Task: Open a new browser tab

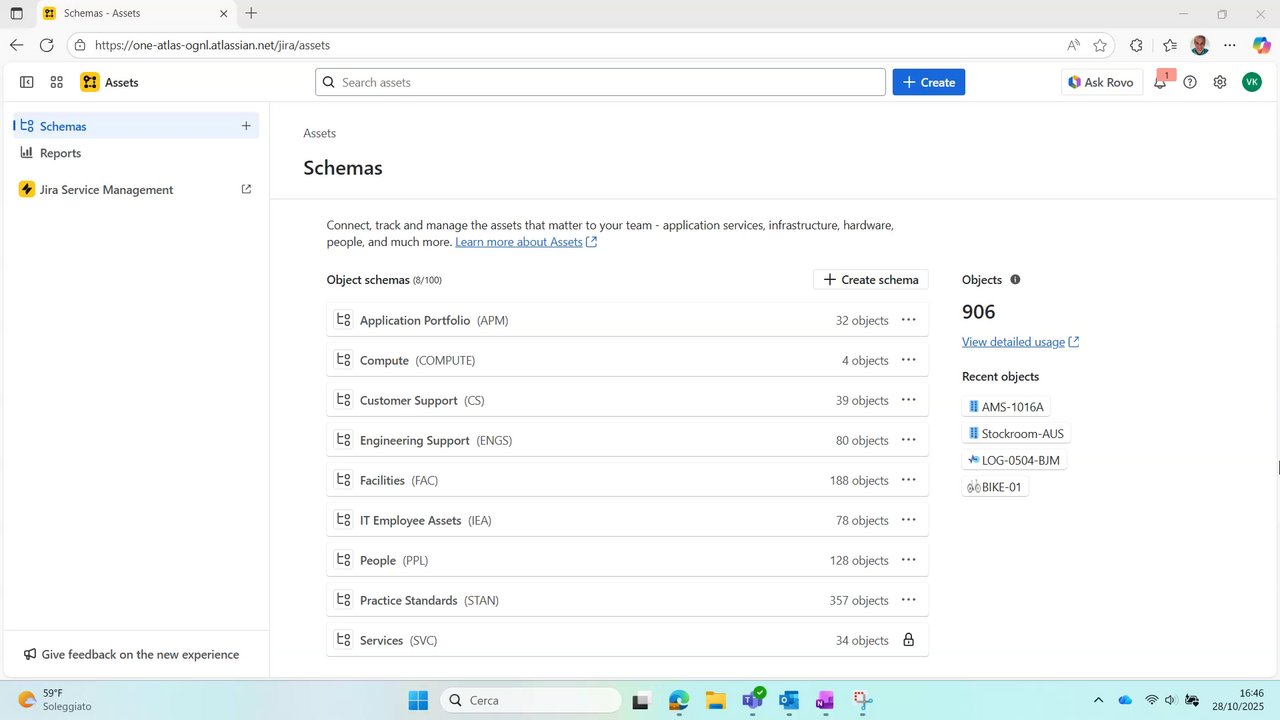Action: (251, 13)
